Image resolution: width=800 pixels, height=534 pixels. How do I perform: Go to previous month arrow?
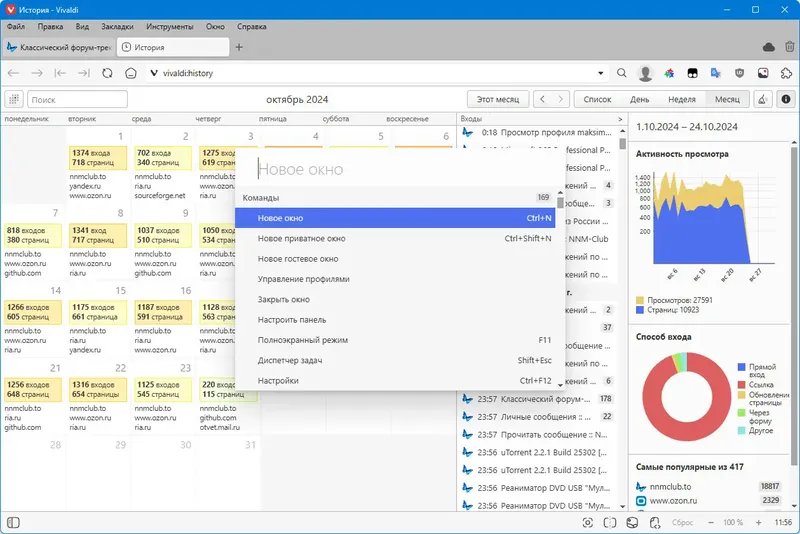click(542, 99)
